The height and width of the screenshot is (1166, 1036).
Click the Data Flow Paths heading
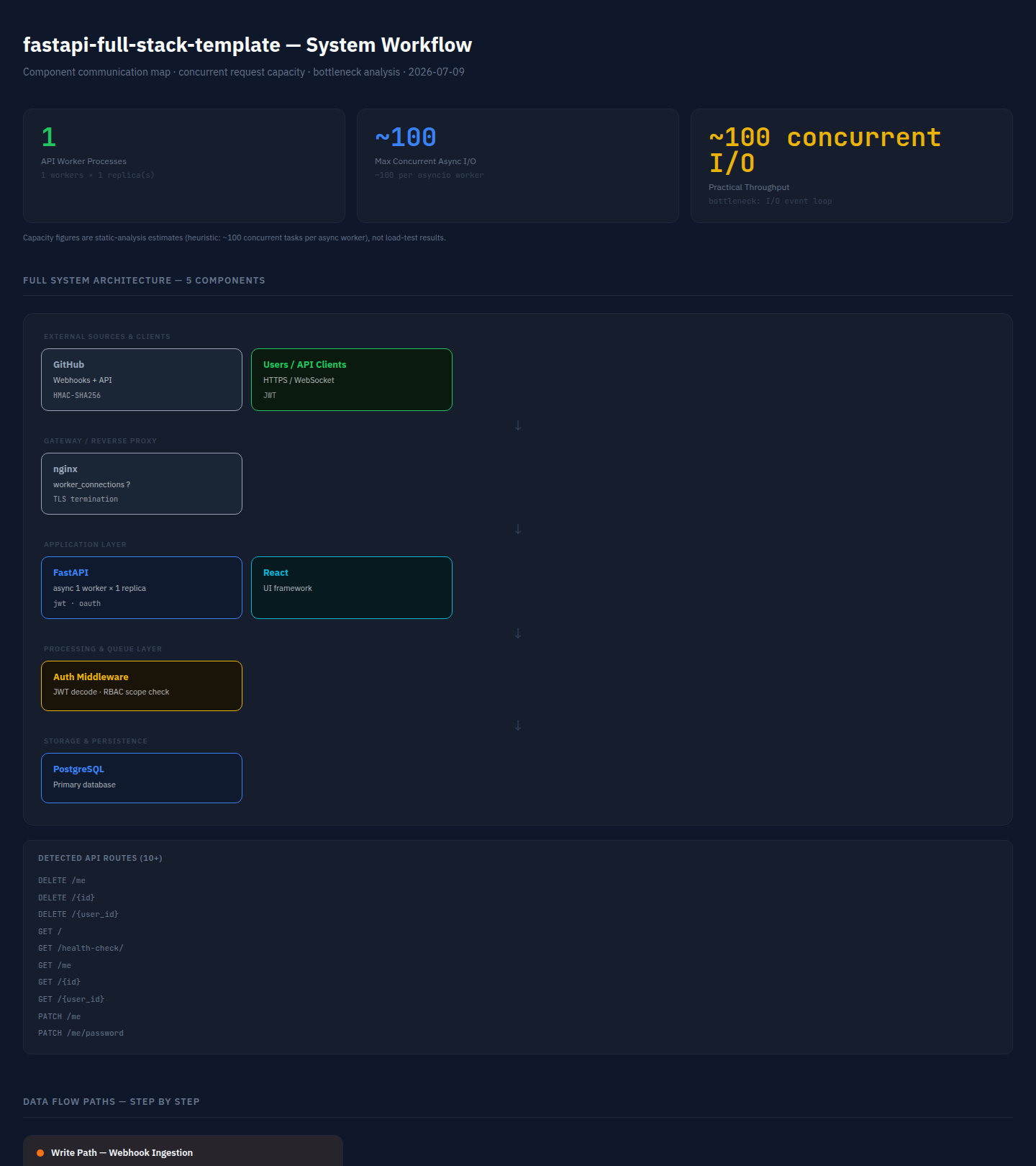pos(112,1102)
